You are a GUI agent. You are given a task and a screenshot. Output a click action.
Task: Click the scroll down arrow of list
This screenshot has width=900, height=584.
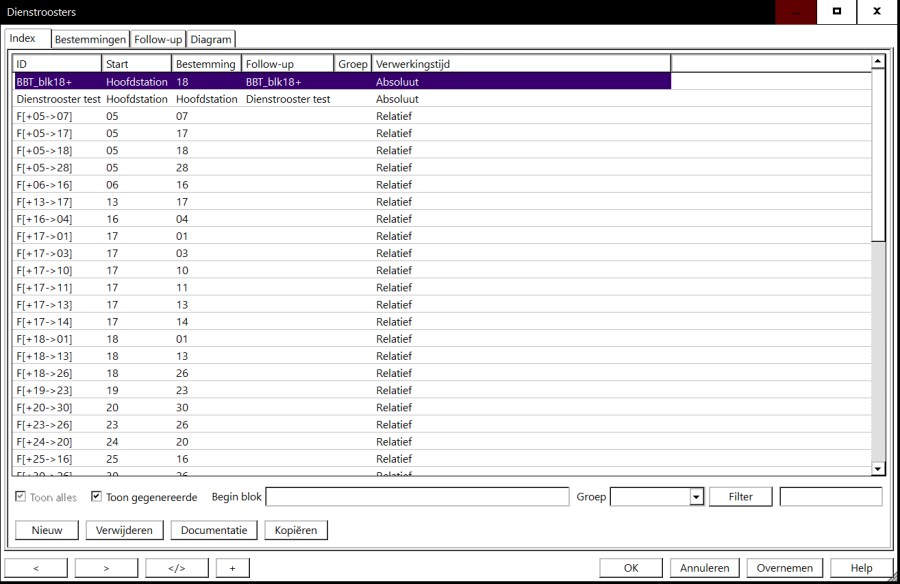[878, 468]
